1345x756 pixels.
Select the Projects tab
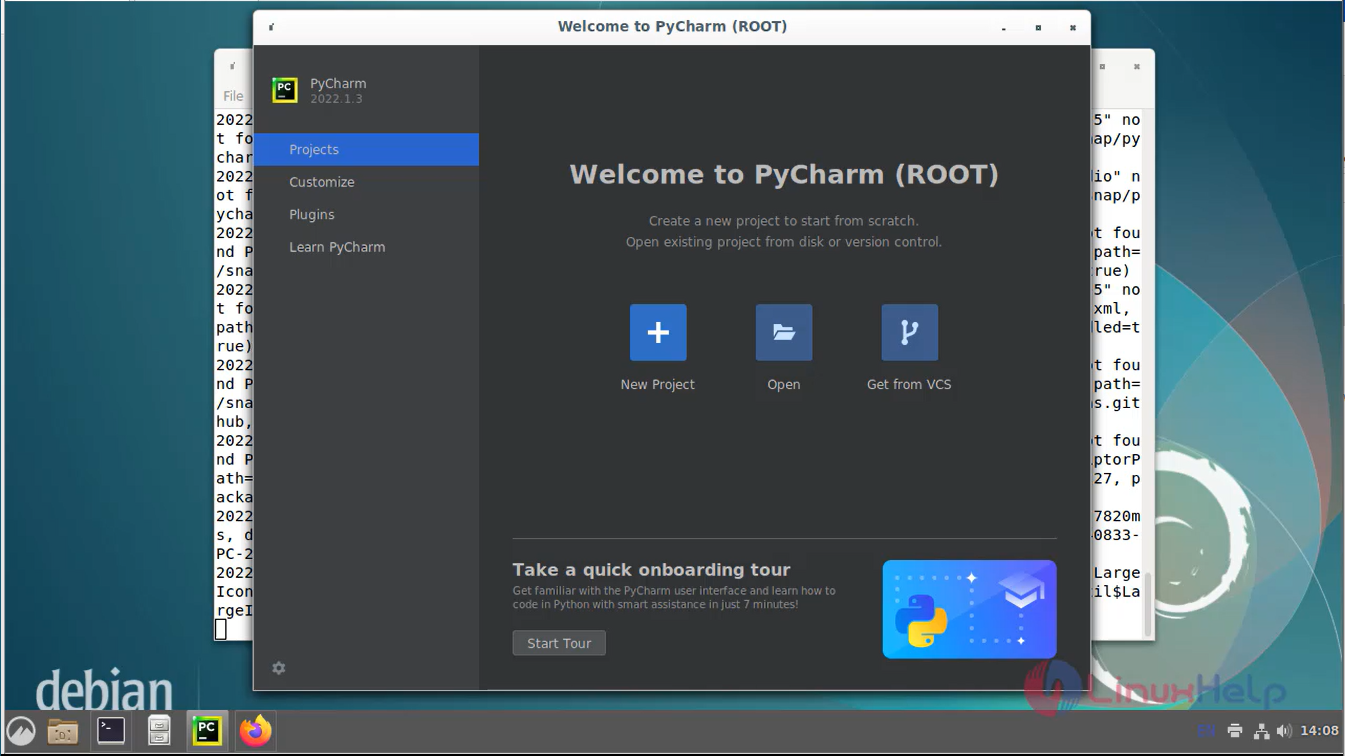click(x=367, y=149)
